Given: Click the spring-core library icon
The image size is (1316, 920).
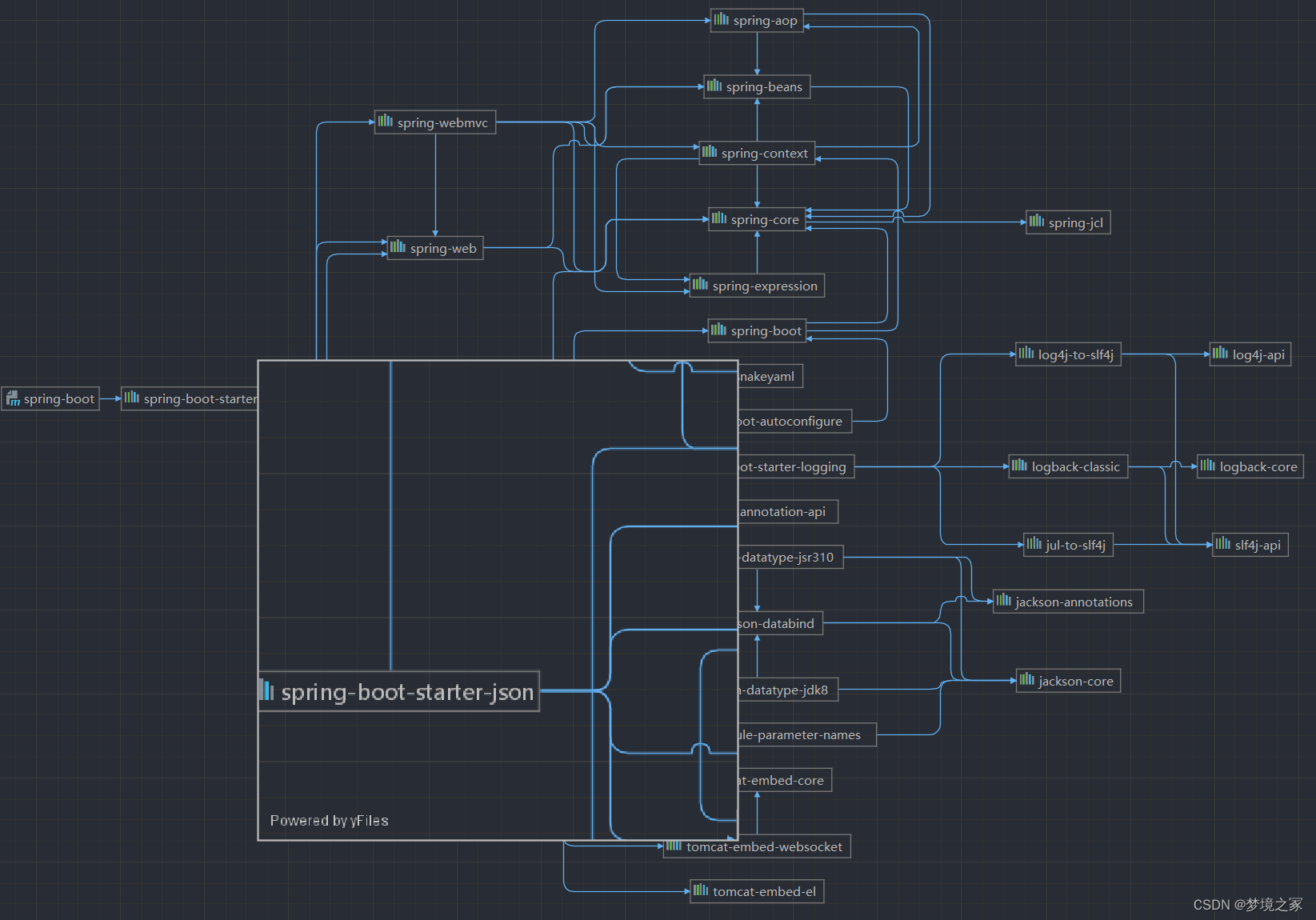Looking at the screenshot, I should coord(719,218).
